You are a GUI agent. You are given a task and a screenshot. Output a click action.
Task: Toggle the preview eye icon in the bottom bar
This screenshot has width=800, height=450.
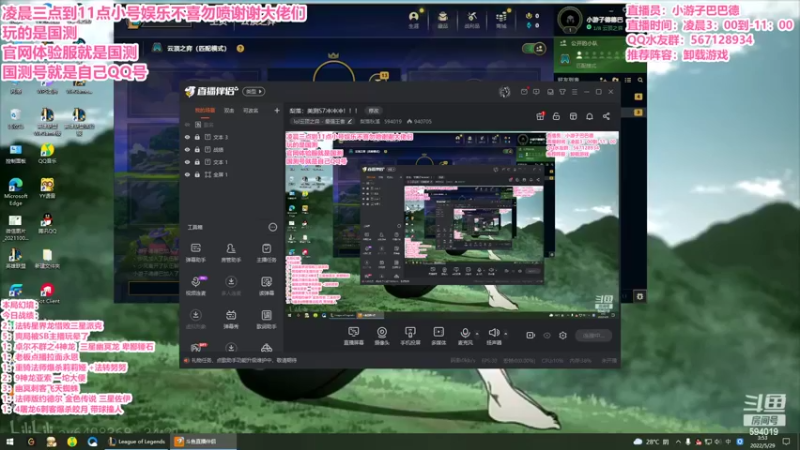tap(547, 335)
